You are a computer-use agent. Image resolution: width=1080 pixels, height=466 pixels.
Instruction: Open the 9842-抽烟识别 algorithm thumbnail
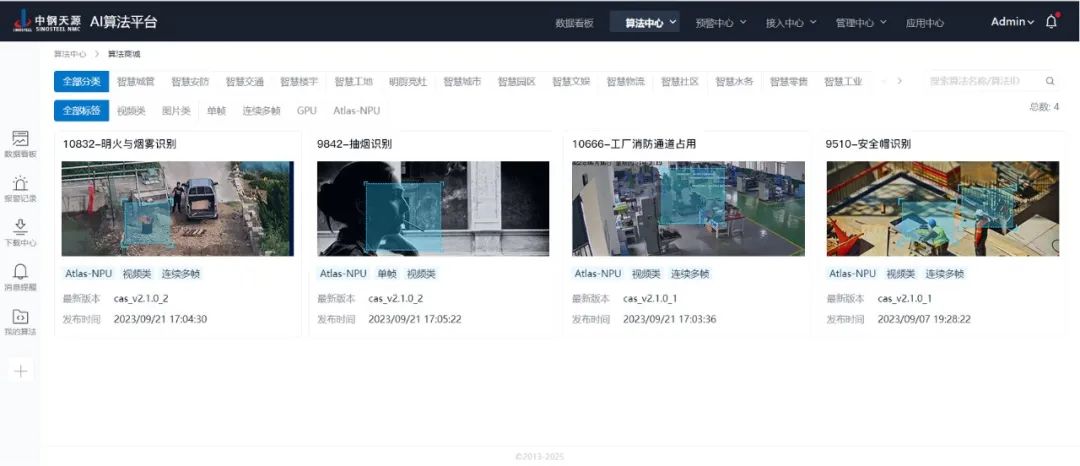click(x=433, y=208)
